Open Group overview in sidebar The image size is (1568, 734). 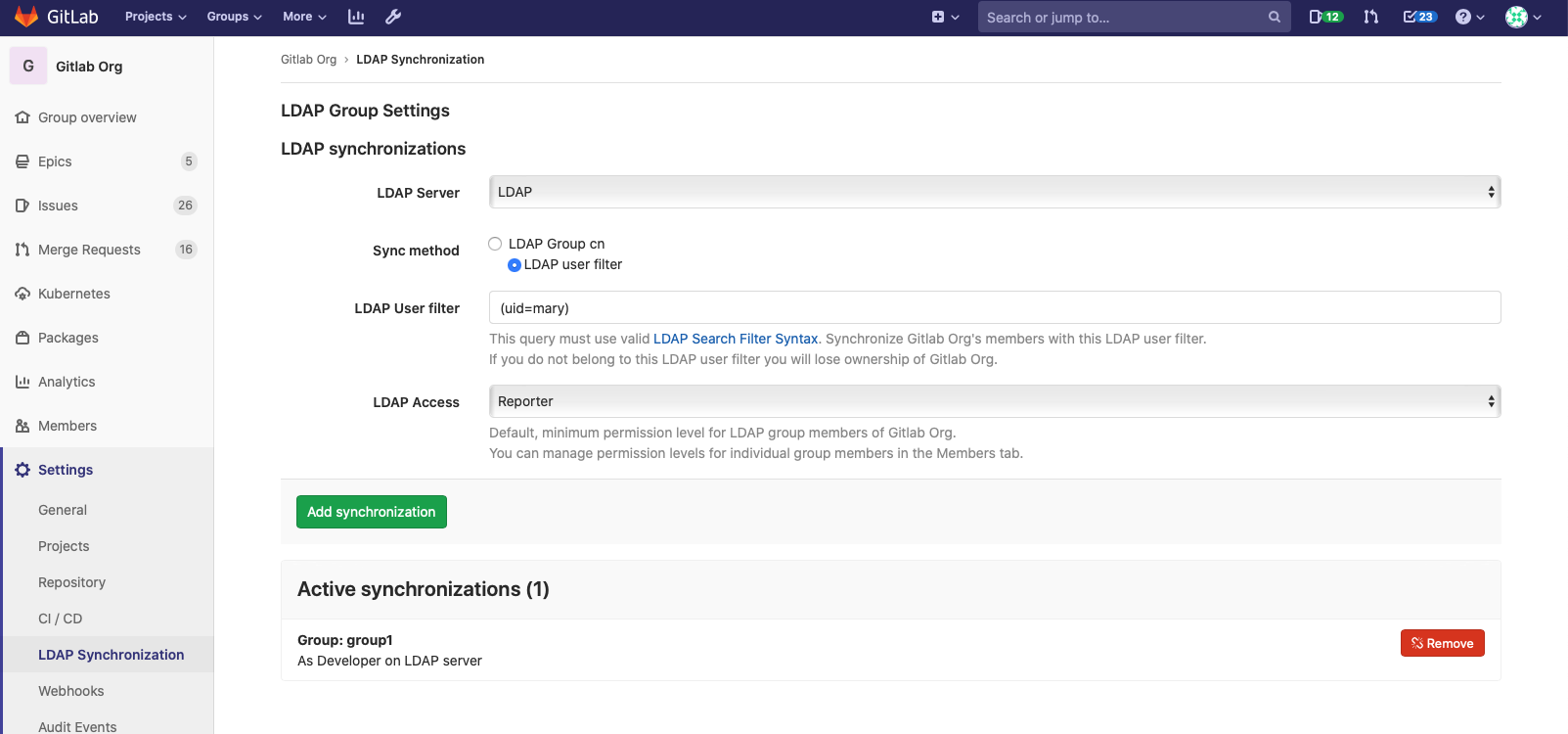coord(87,117)
